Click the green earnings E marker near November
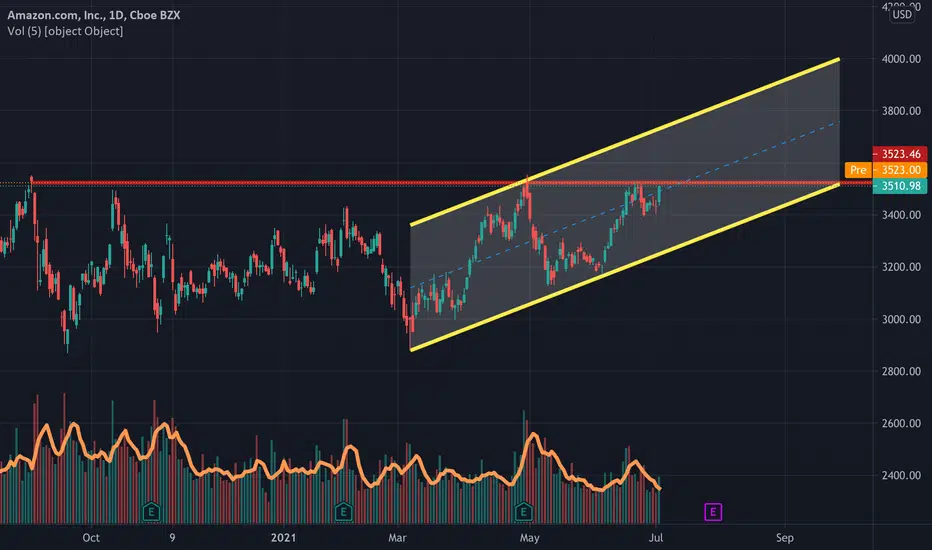The width and height of the screenshot is (932, 550). point(152,511)
